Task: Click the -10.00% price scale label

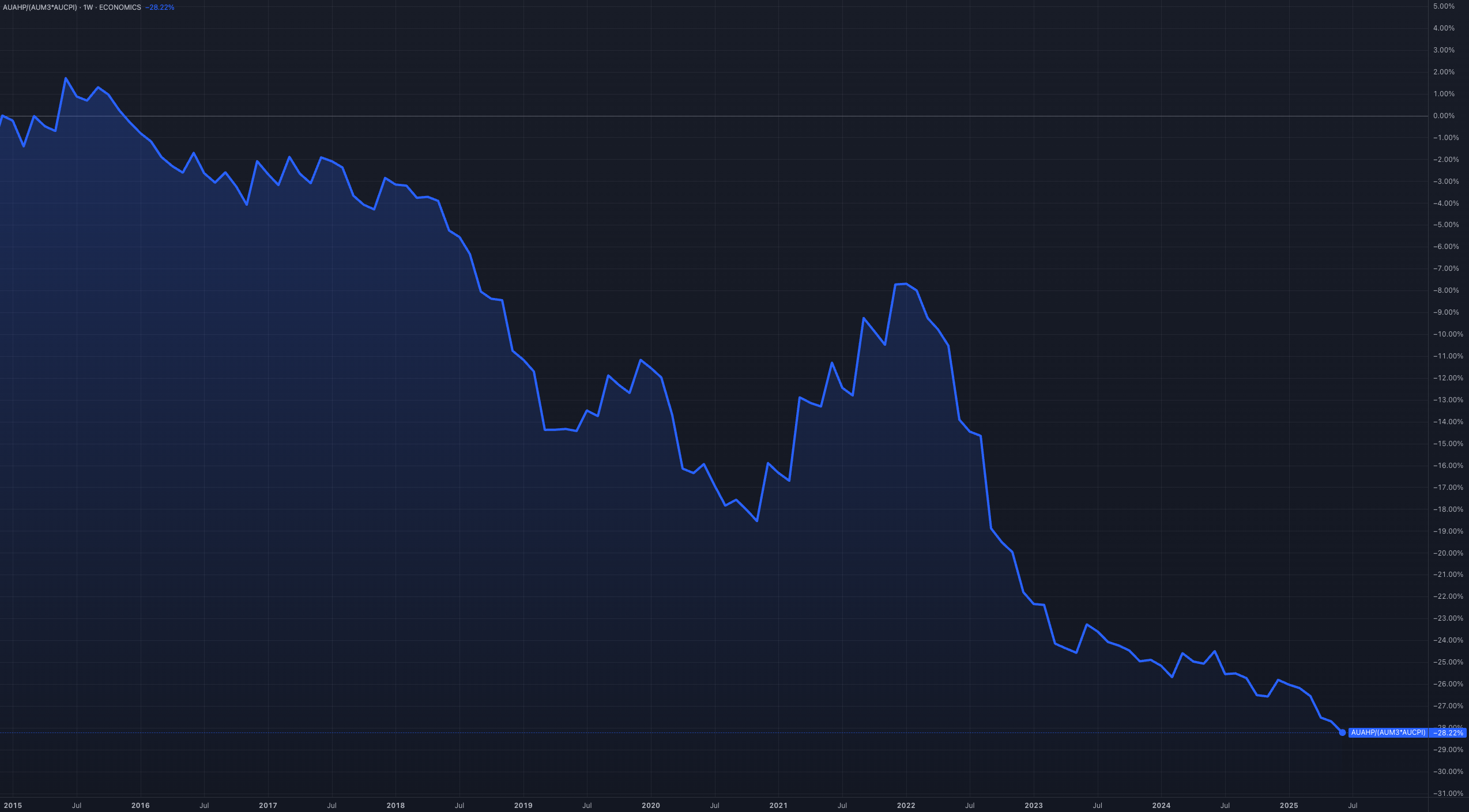Action: click(x=1447, y=334)
